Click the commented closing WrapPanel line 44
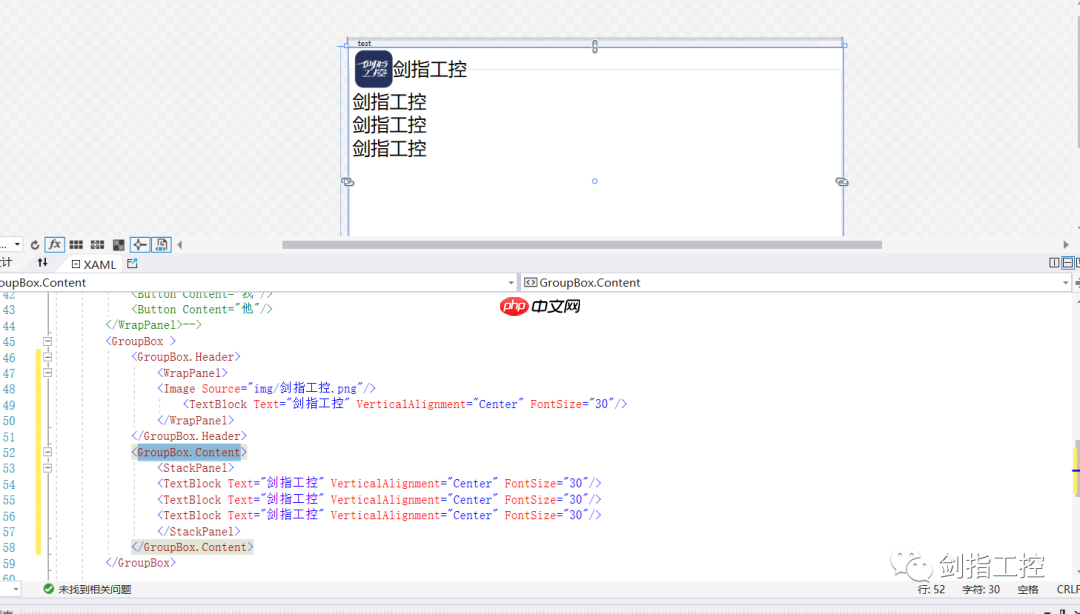Image resolution: width=1080 pixels, height=614 pixels. pyautogui.click(x=154, y=325)
